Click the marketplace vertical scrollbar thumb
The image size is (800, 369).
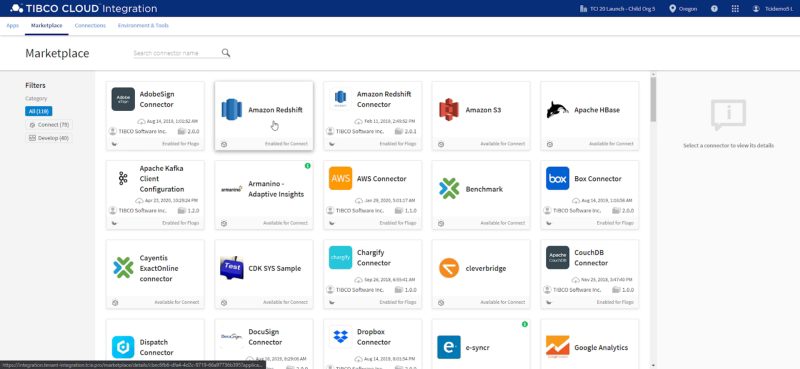point(653,100)
